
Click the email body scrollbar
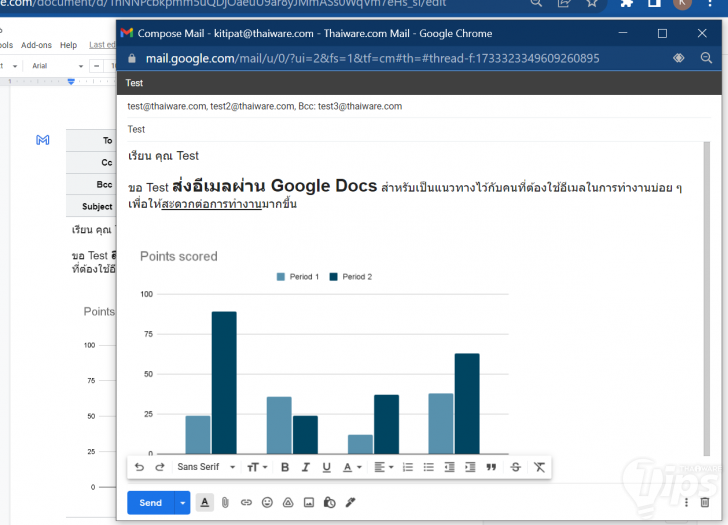tap(707, 299)
